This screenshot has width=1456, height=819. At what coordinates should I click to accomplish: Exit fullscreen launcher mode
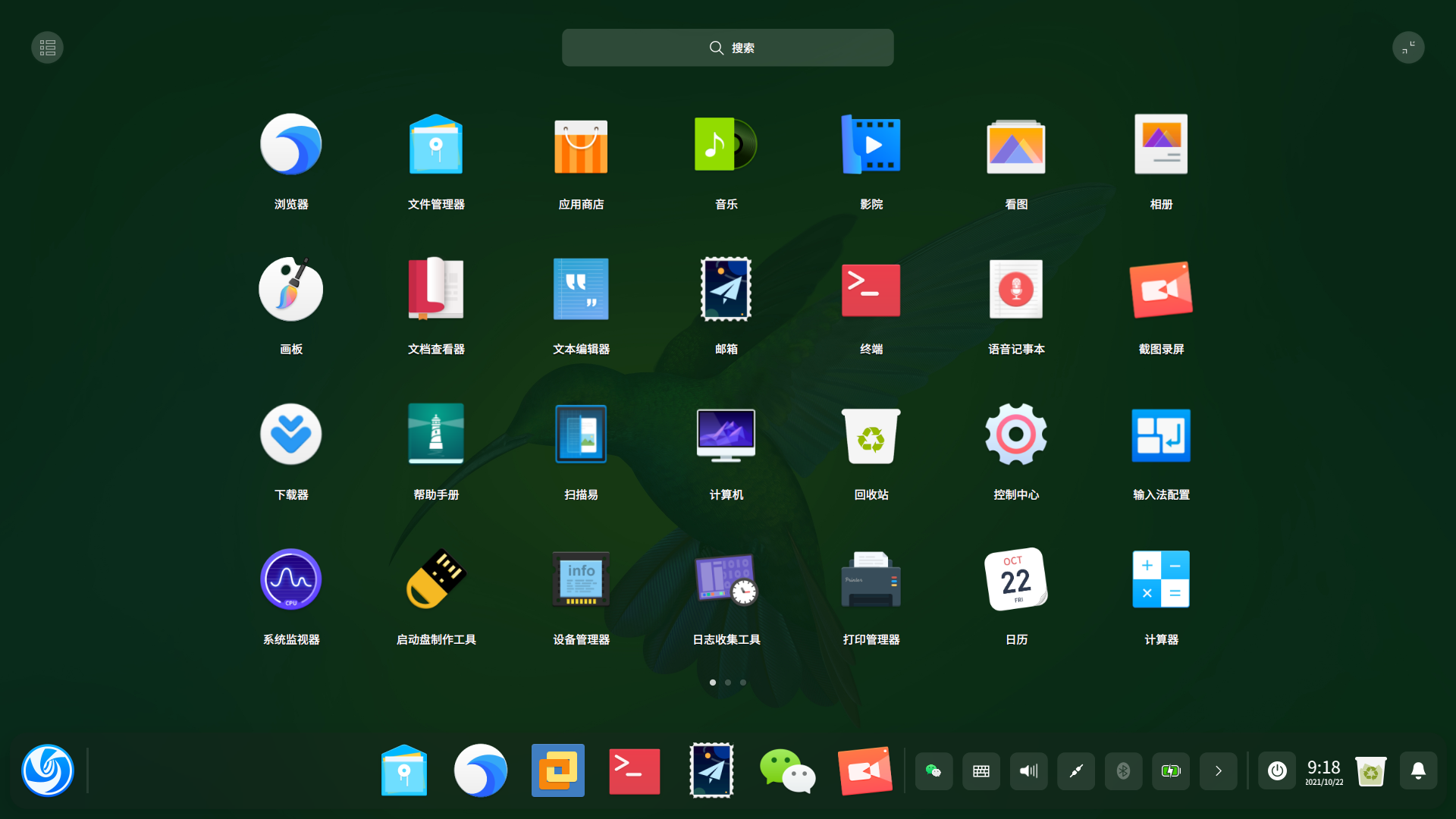click(1408, 48)
